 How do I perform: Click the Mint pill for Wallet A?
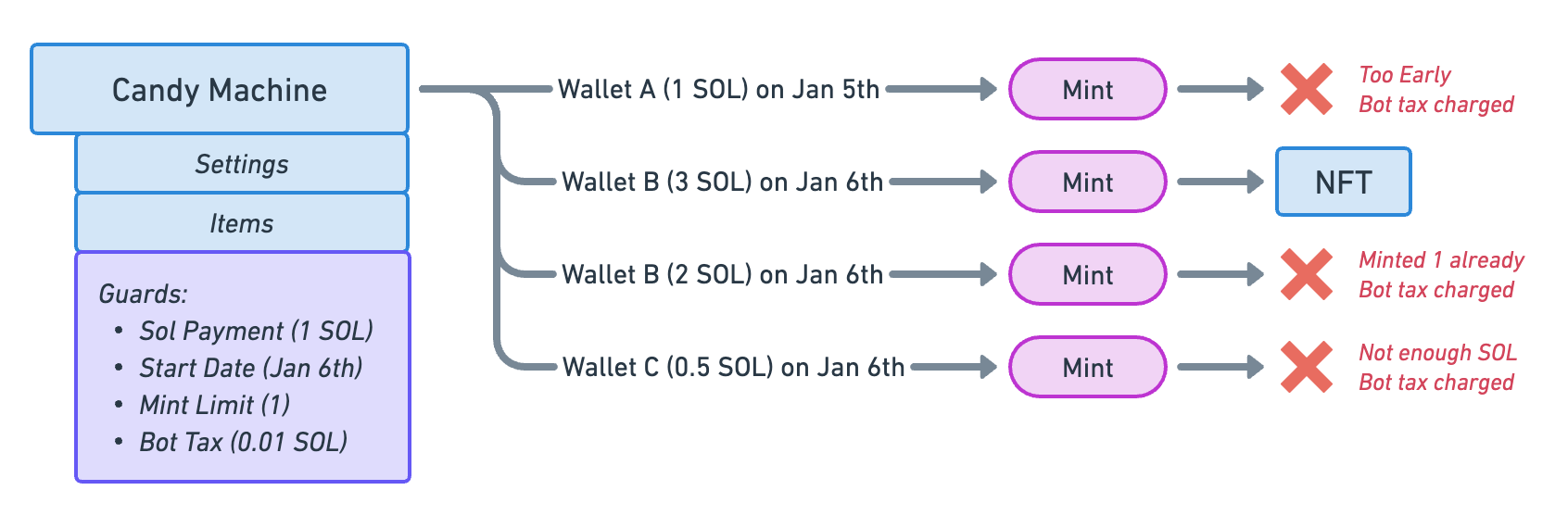(x=1087, y=89)
